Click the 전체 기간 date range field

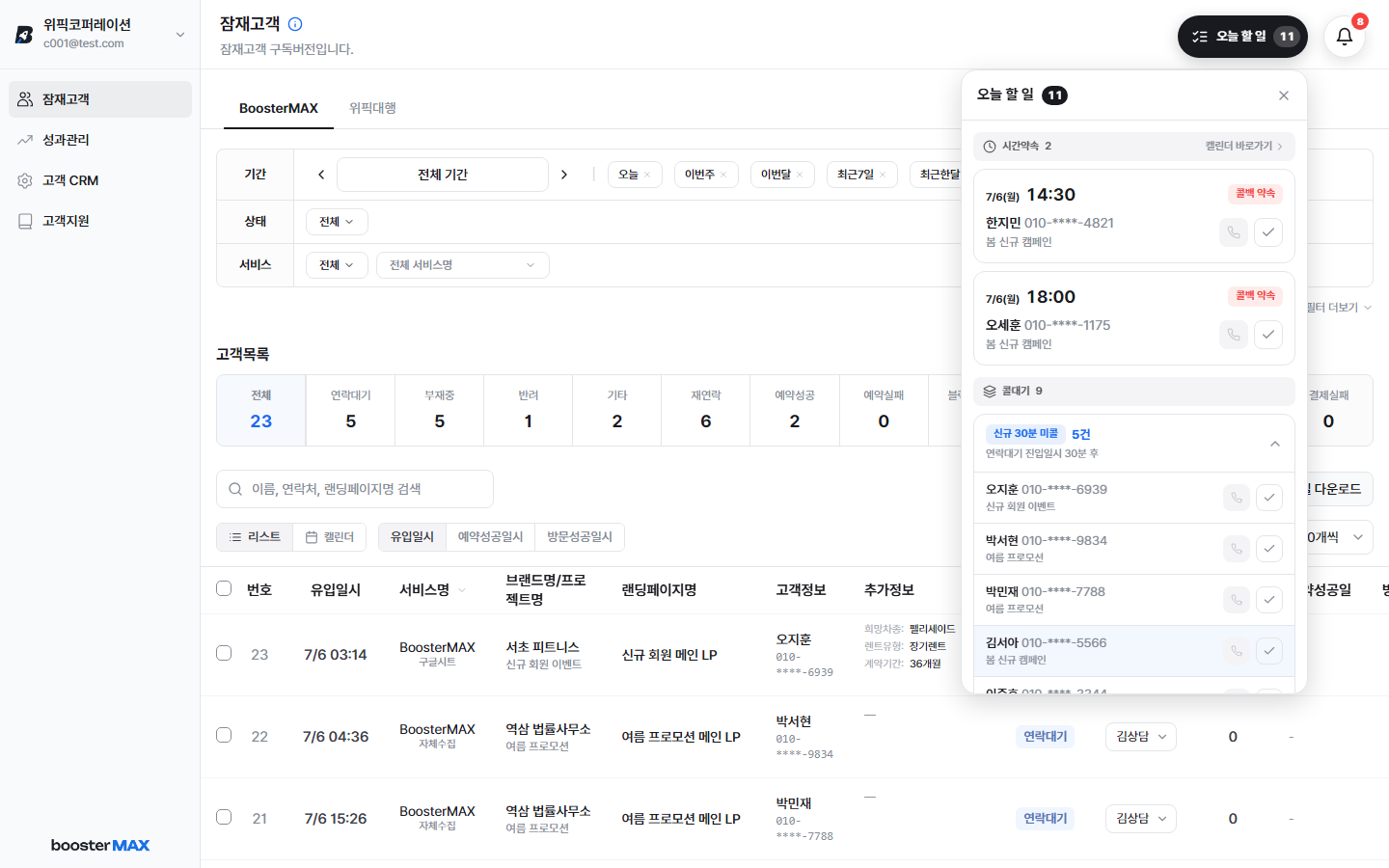443,175
